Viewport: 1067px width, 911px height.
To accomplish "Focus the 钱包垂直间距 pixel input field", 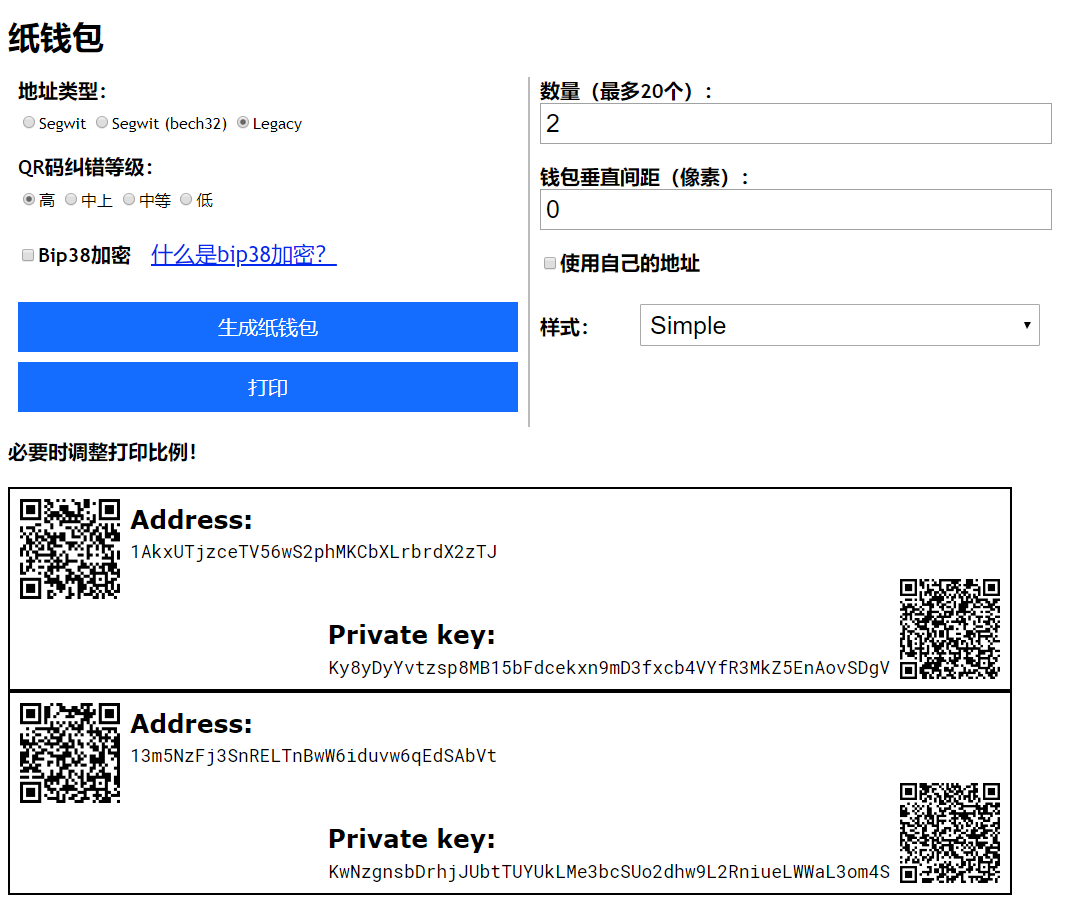I will pyautogui.click(x=795, y=210).
